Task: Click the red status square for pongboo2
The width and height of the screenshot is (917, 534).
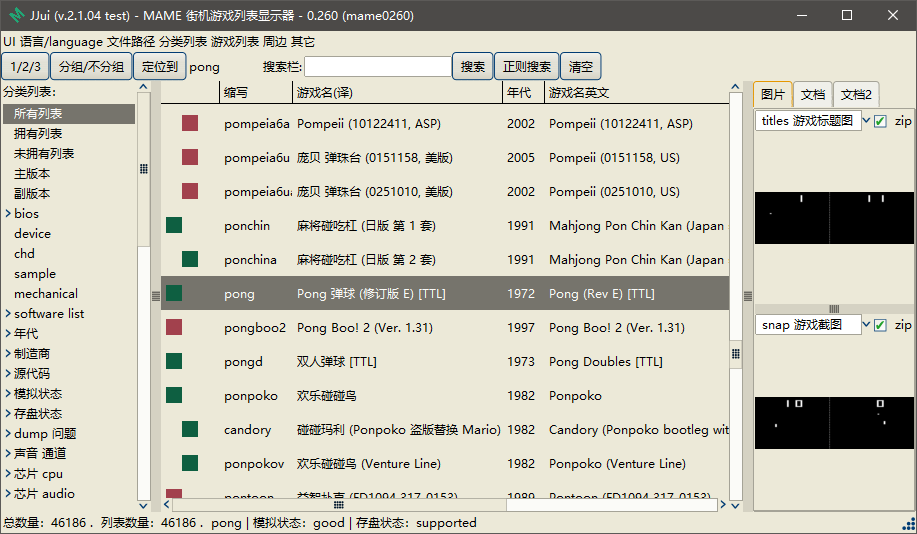Action: pos(174,327)
